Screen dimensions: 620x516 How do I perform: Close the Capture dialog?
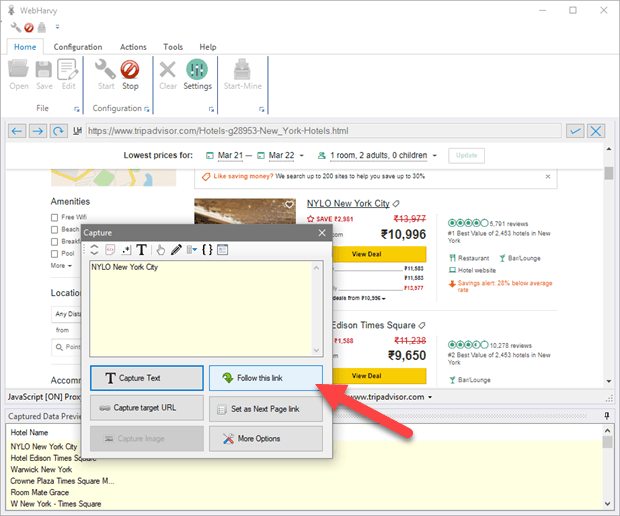click(x=322, y=233)
